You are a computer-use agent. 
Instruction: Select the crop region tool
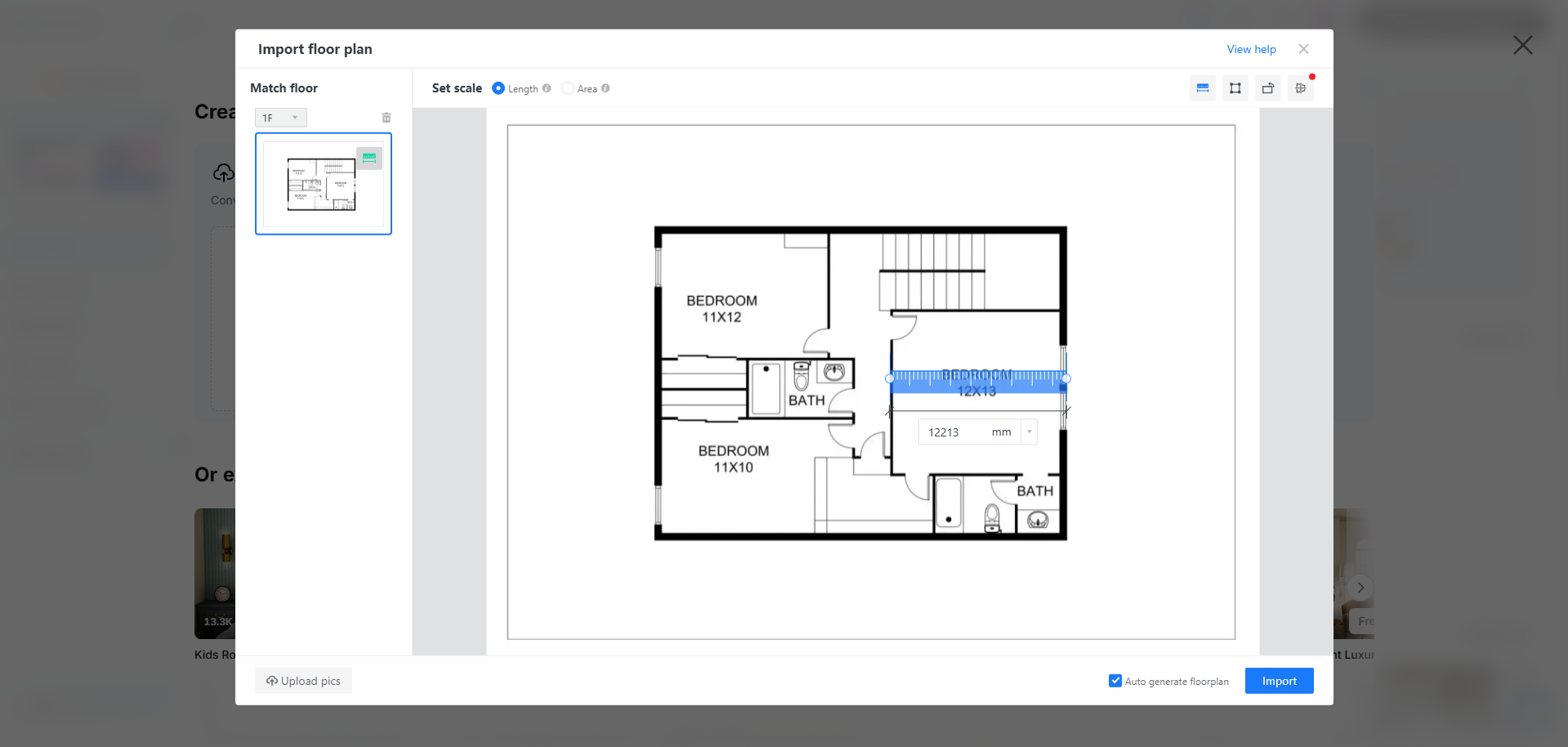(x=1235, y=87)
